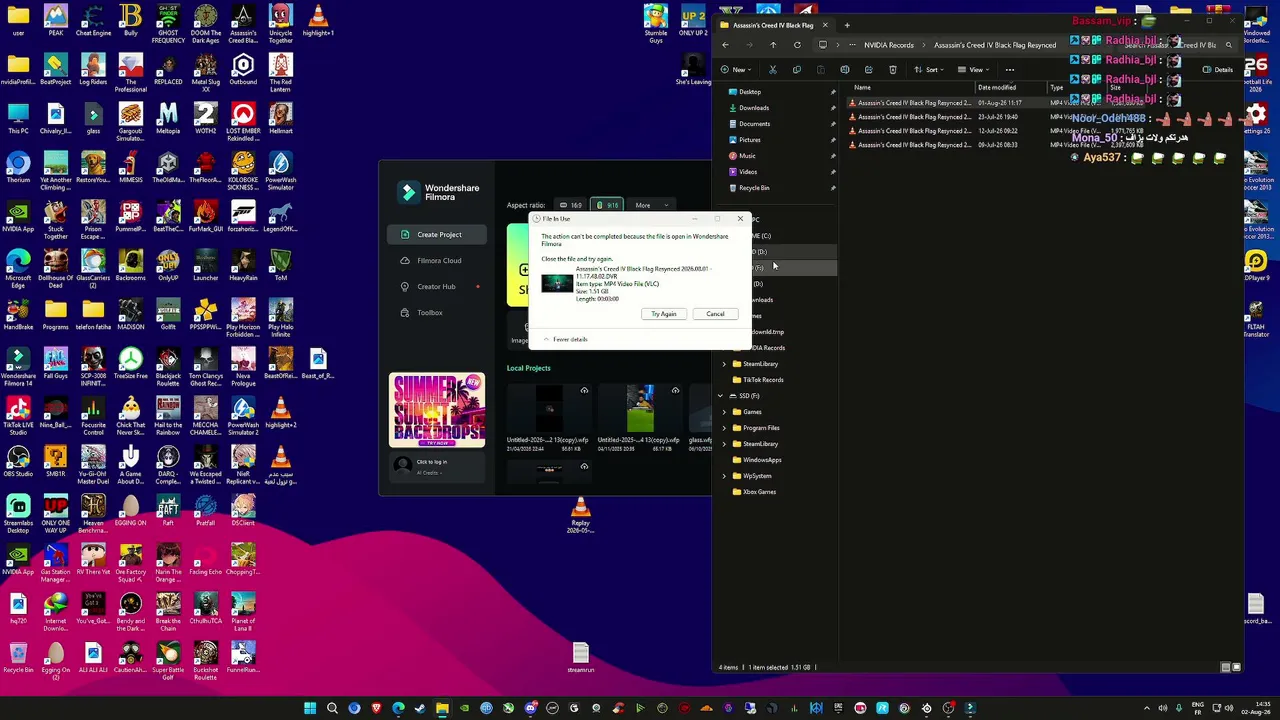This screenshot has width=1280, height=720.
Task: Open Music in the Explorer sidebar
Action: 747,156
